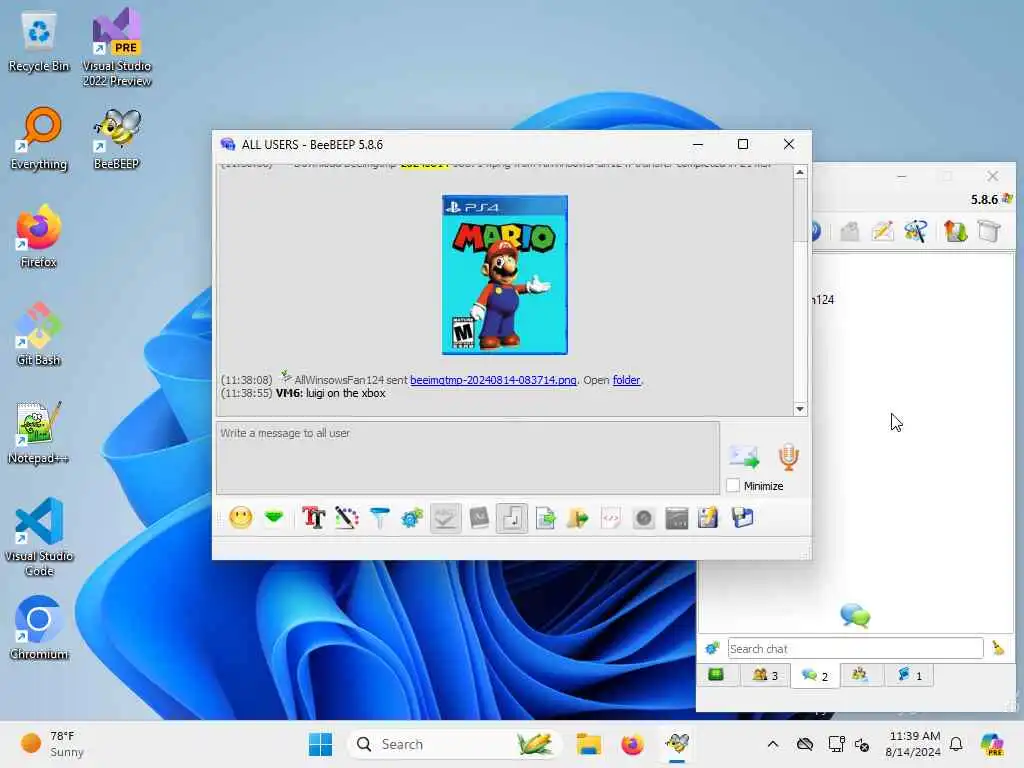Image resolution: width=1024 pixels, height=768 pixels.
Task: Click chat scrollbar down arrow
Action: 800,409
